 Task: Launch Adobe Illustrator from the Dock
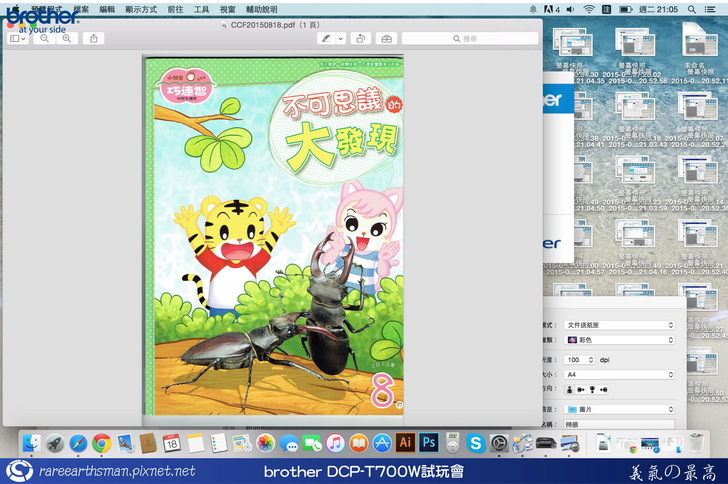(x=406, y=441)
